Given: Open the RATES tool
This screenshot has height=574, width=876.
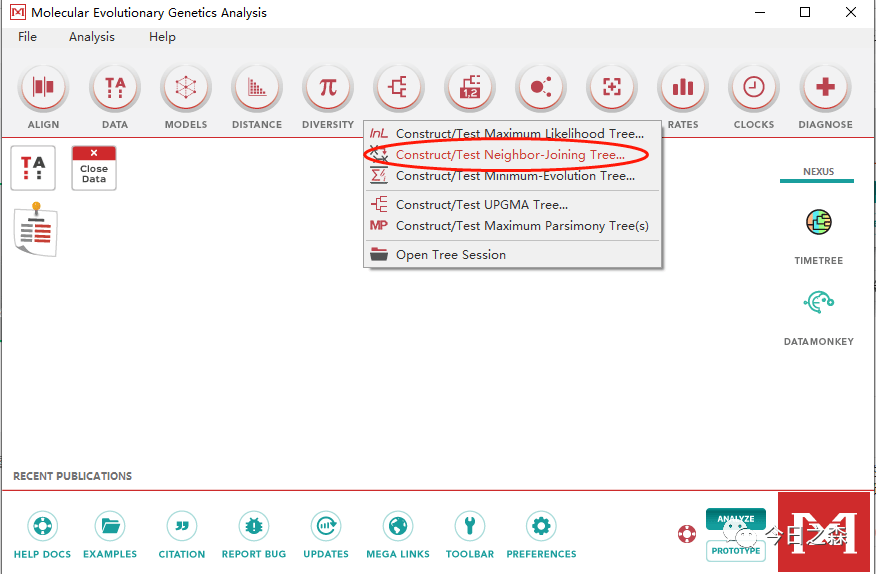Looking at the screenshot, I should pyautogui.click(x=683, y=88).
